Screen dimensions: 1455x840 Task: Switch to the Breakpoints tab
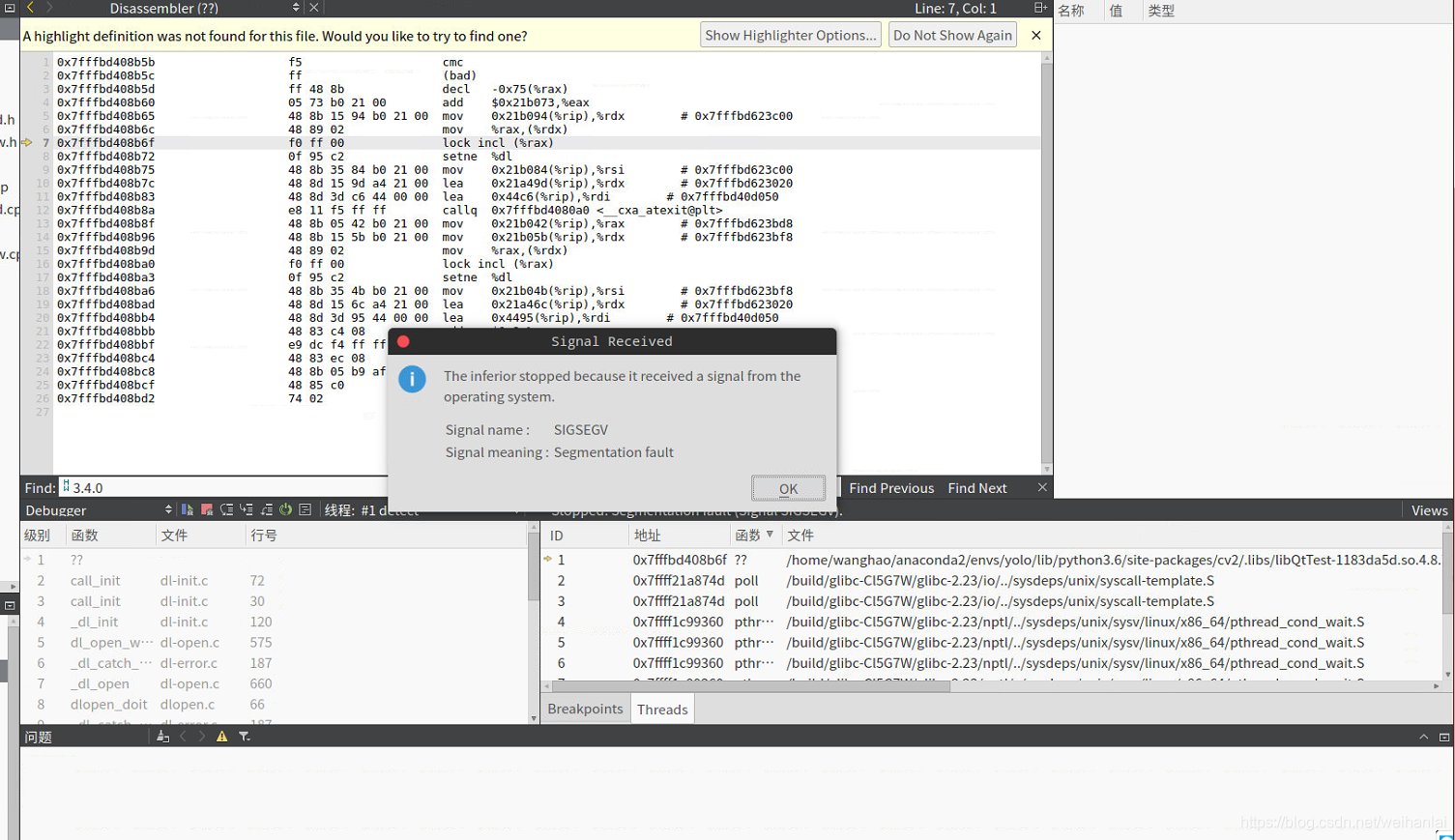click(x=585, y=709)
